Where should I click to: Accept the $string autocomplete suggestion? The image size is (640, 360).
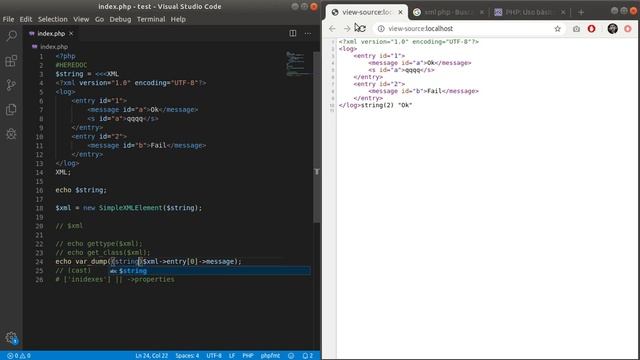pos(209,271)
